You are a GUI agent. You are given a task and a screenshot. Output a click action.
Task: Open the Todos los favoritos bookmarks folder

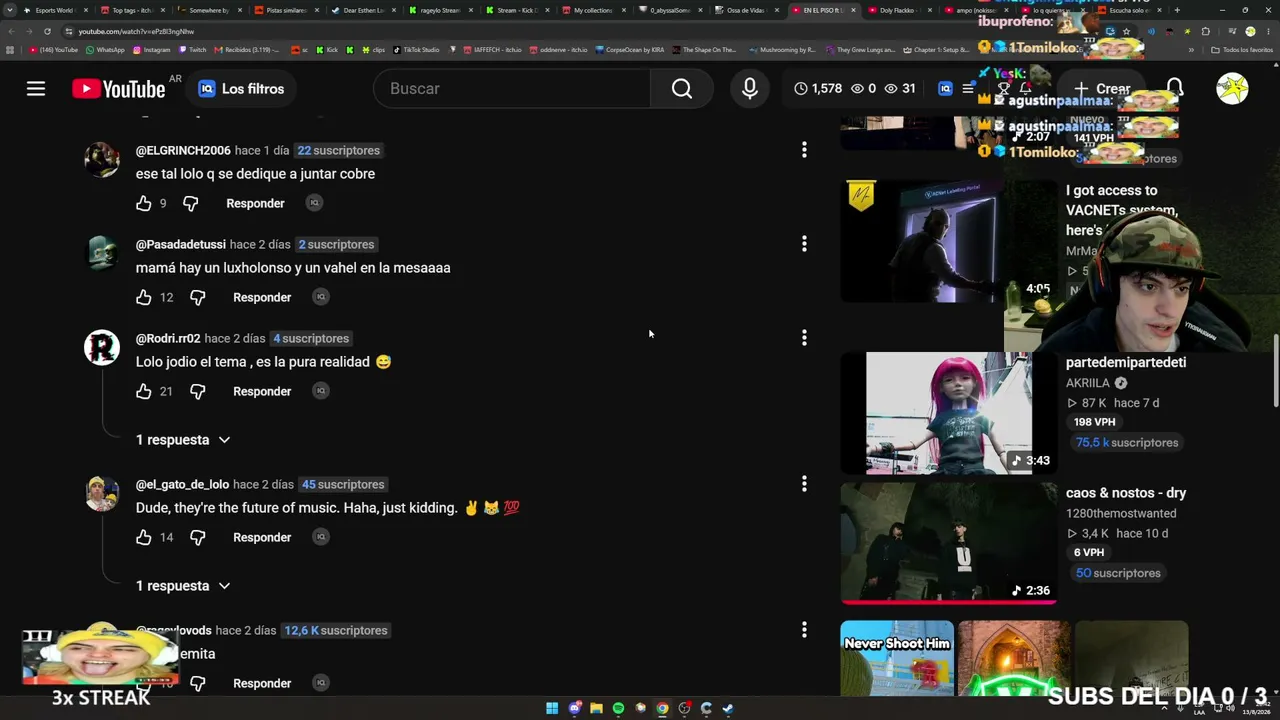pyautogui.click(x=1242, y=50)
